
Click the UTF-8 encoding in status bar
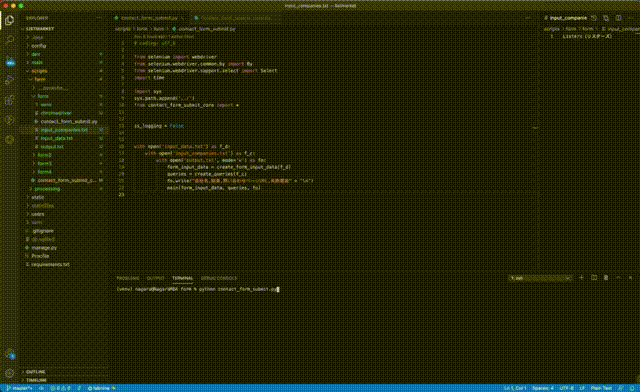pos(567,388)
